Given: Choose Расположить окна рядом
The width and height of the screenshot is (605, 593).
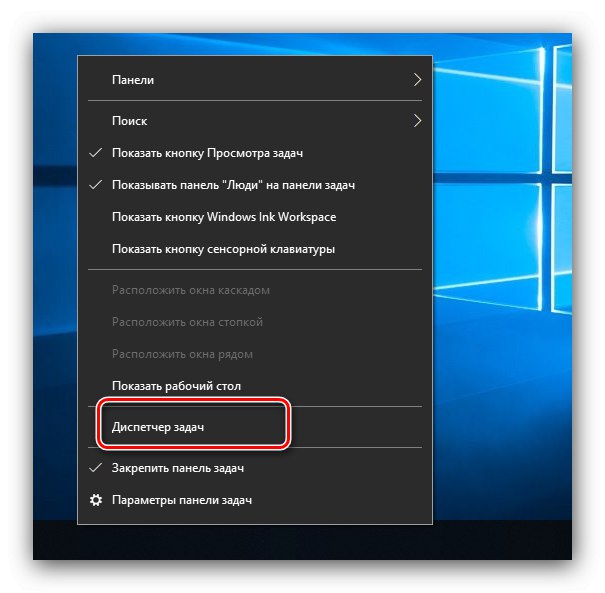Looking at the screenshot, I should tap(255, 354).
